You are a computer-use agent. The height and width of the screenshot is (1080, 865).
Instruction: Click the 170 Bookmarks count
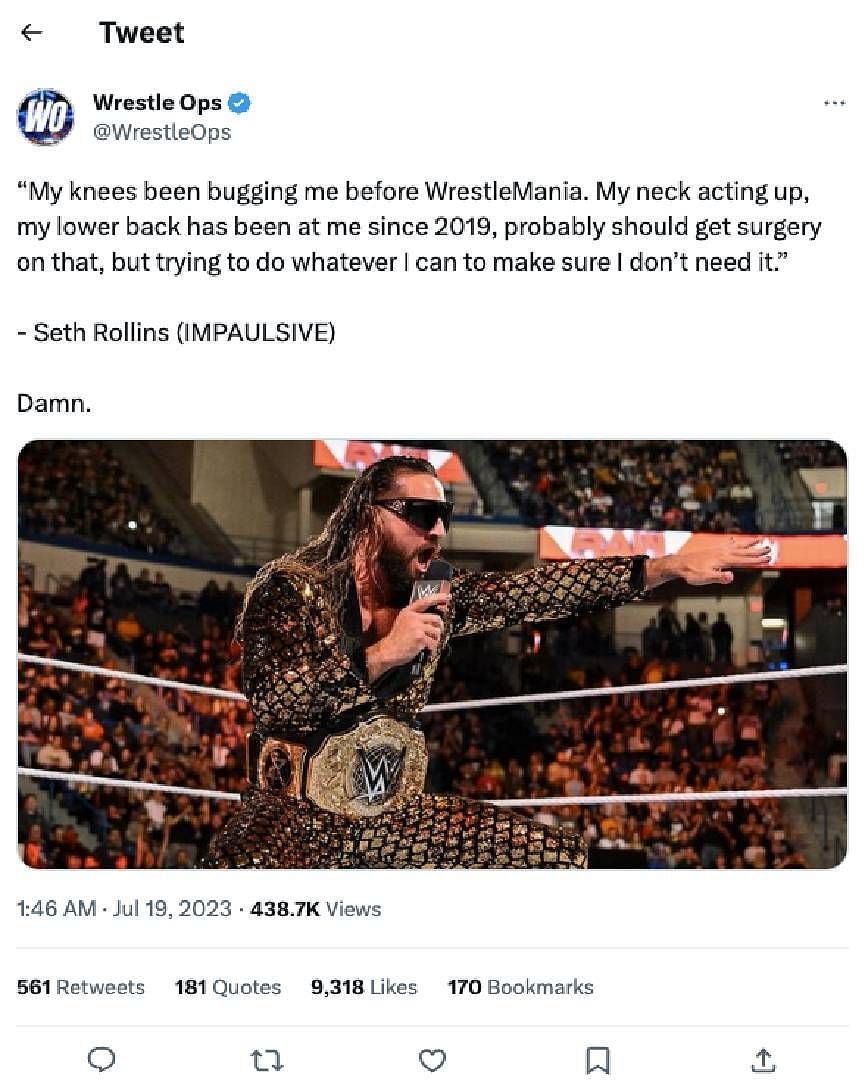(520, 987)
